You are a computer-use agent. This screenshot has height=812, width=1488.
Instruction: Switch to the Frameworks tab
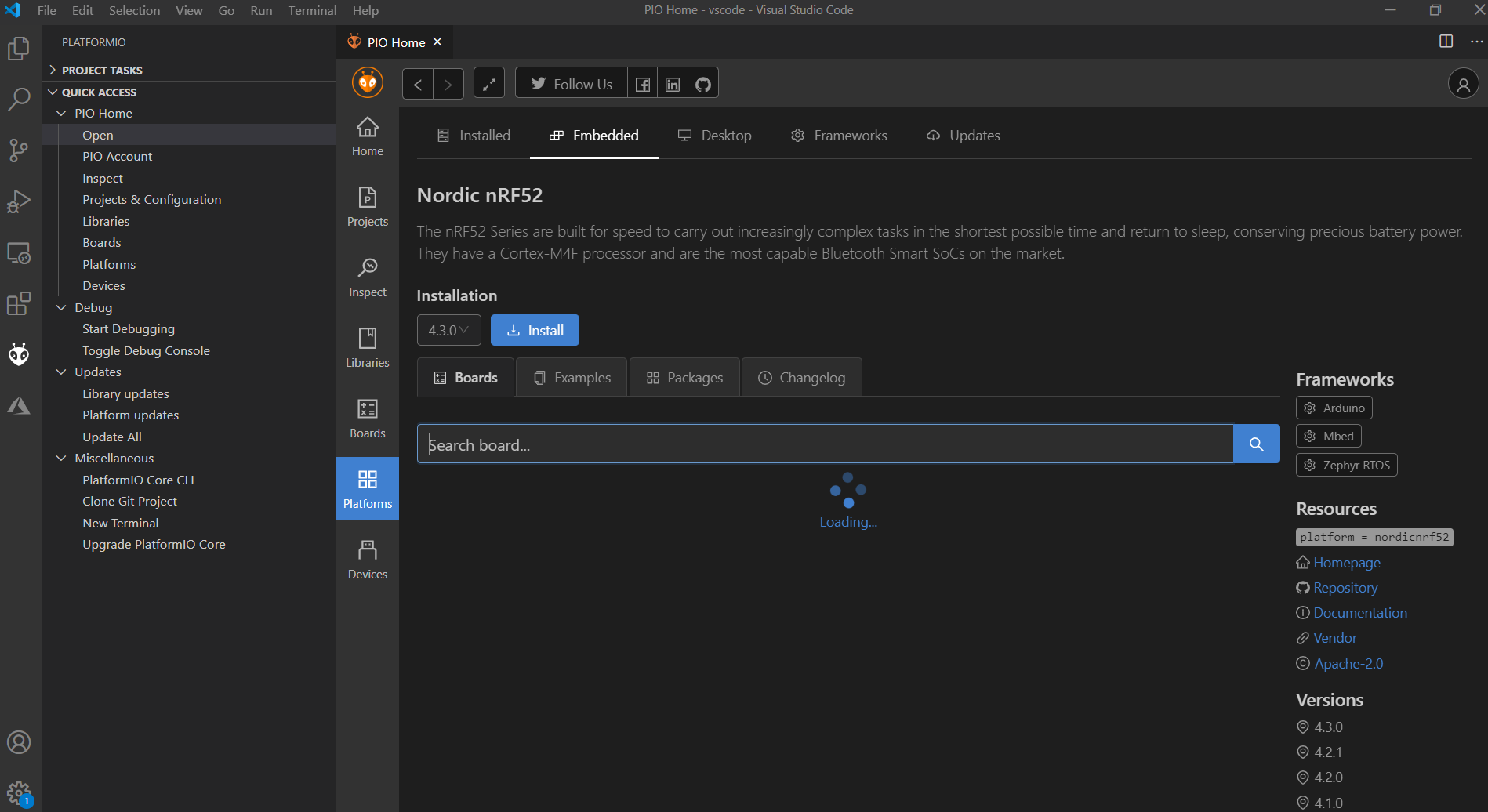839,136
